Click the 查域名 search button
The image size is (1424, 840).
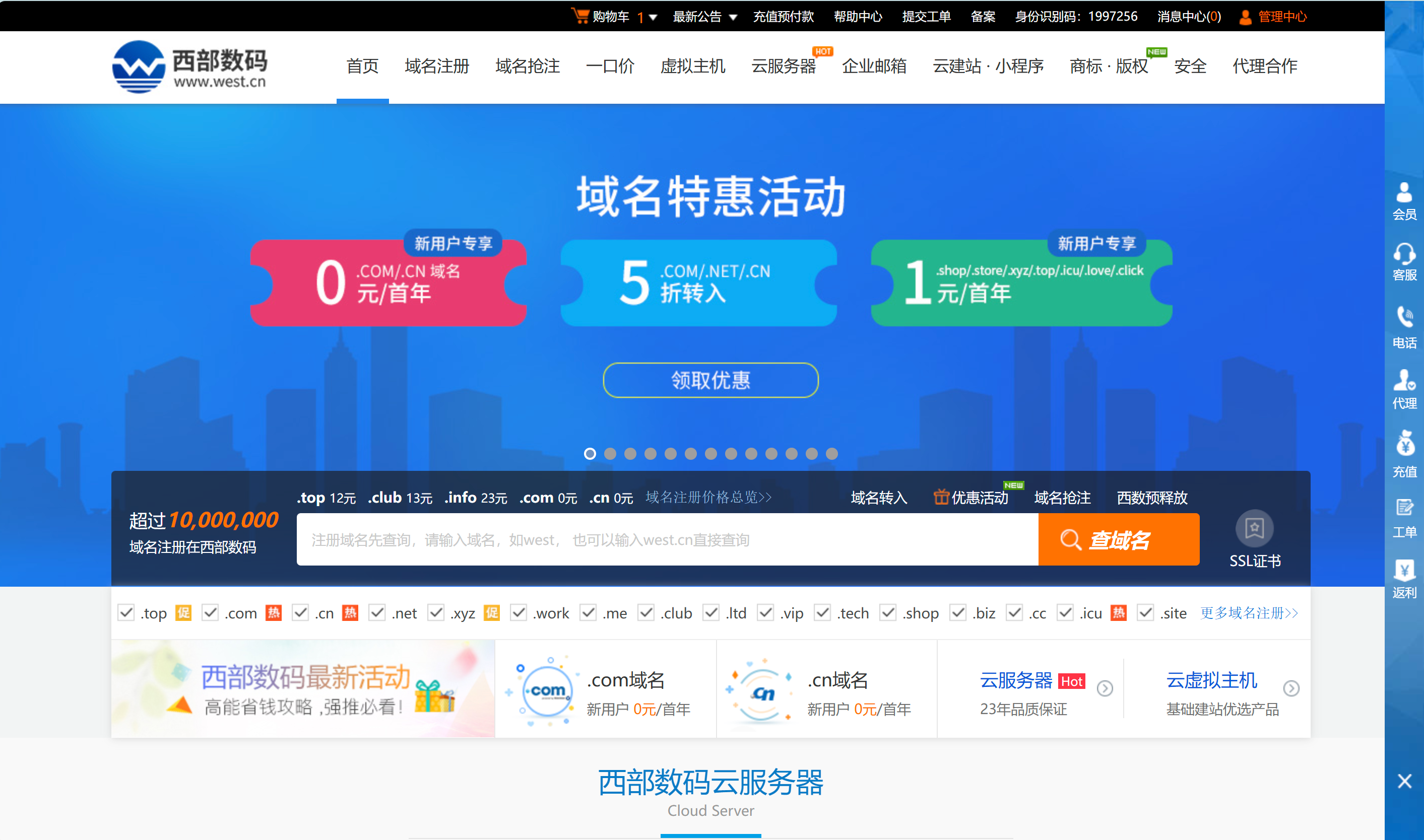tap(1118, 539)
